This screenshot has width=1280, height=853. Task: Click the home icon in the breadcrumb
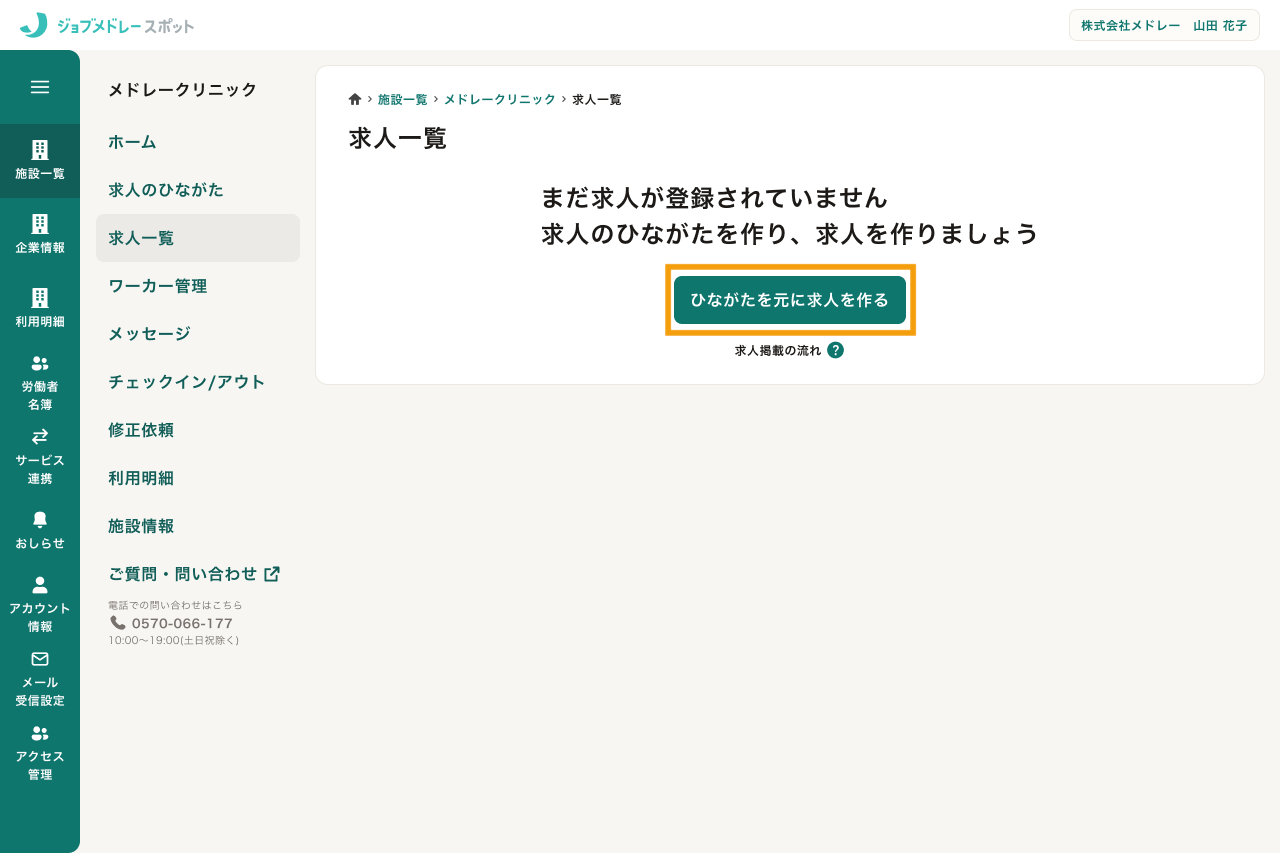click(x=355, y=99)
